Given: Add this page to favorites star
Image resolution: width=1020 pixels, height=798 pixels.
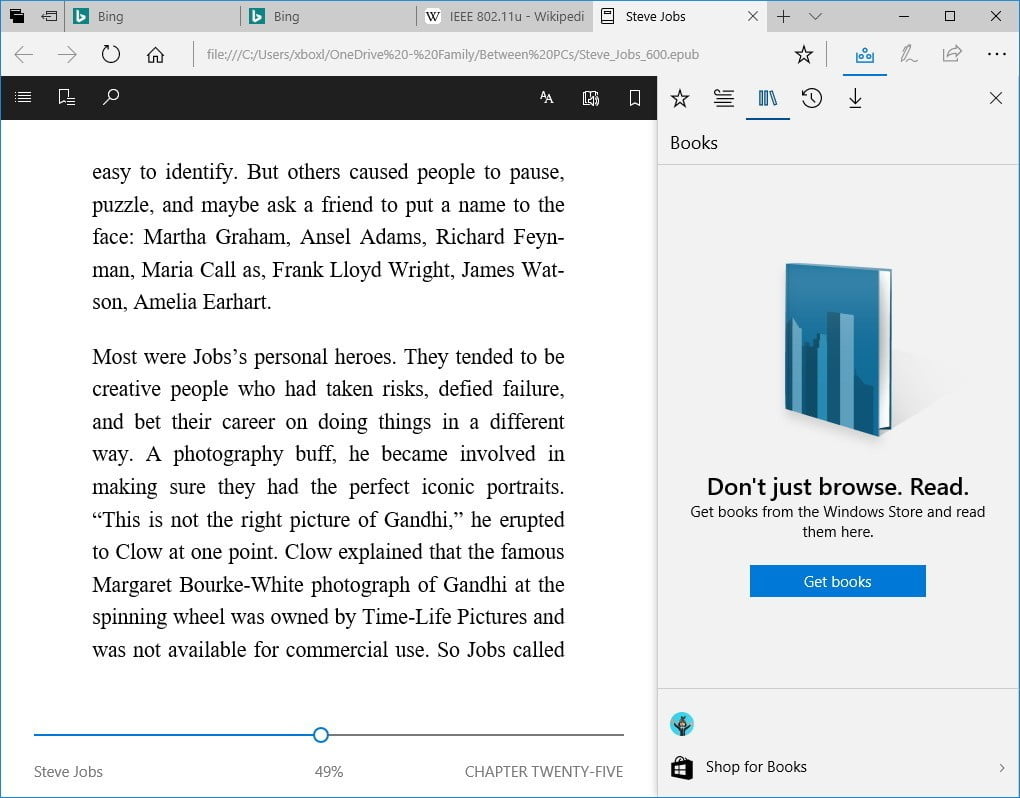Looking at the screenshot, I should click(x=803, y=55).
